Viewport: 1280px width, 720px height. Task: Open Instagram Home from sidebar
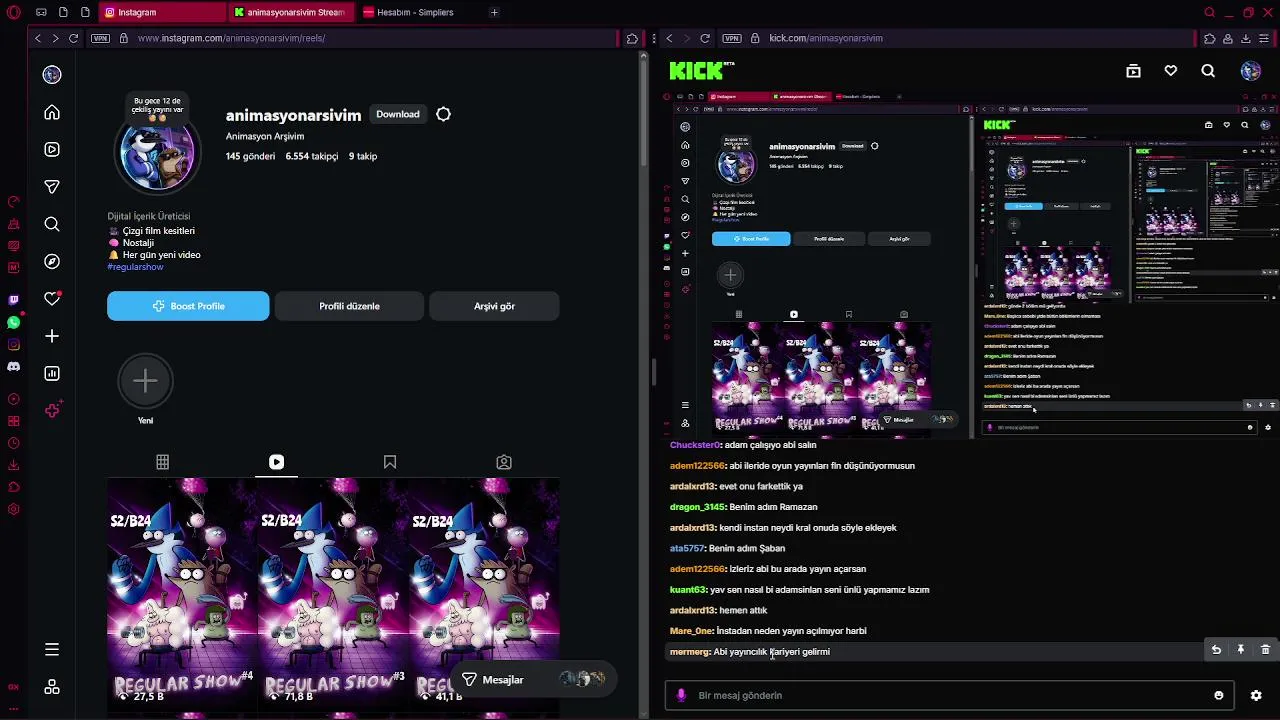(52, 112)
